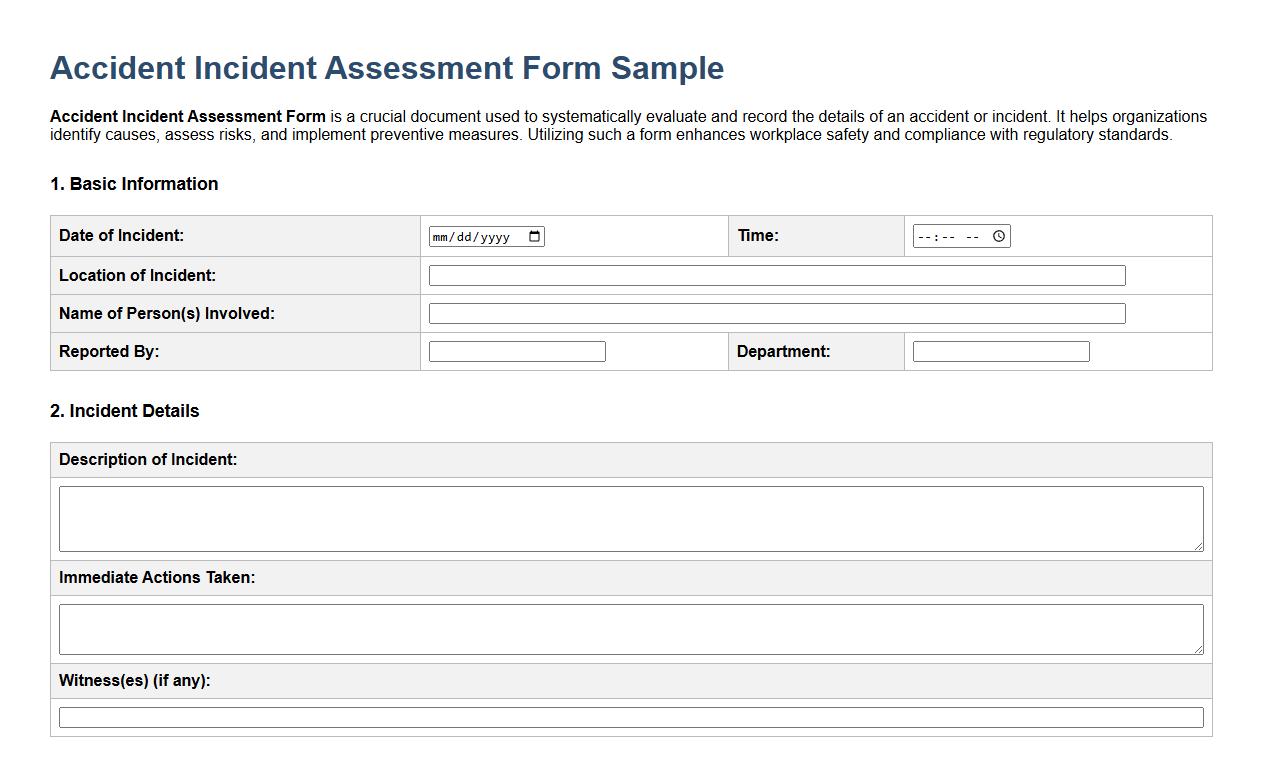Select the Location of Incident text box
Screen dimensions: 1263x770
(x=777, y=274)
